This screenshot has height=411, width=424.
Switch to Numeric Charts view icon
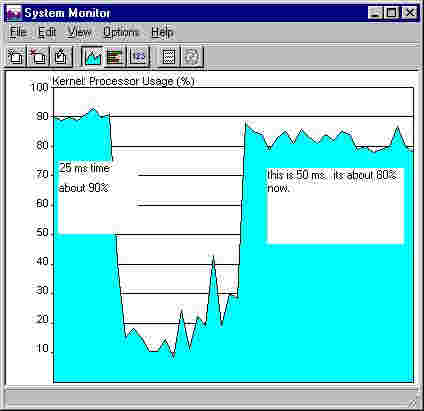click(138, 56)
